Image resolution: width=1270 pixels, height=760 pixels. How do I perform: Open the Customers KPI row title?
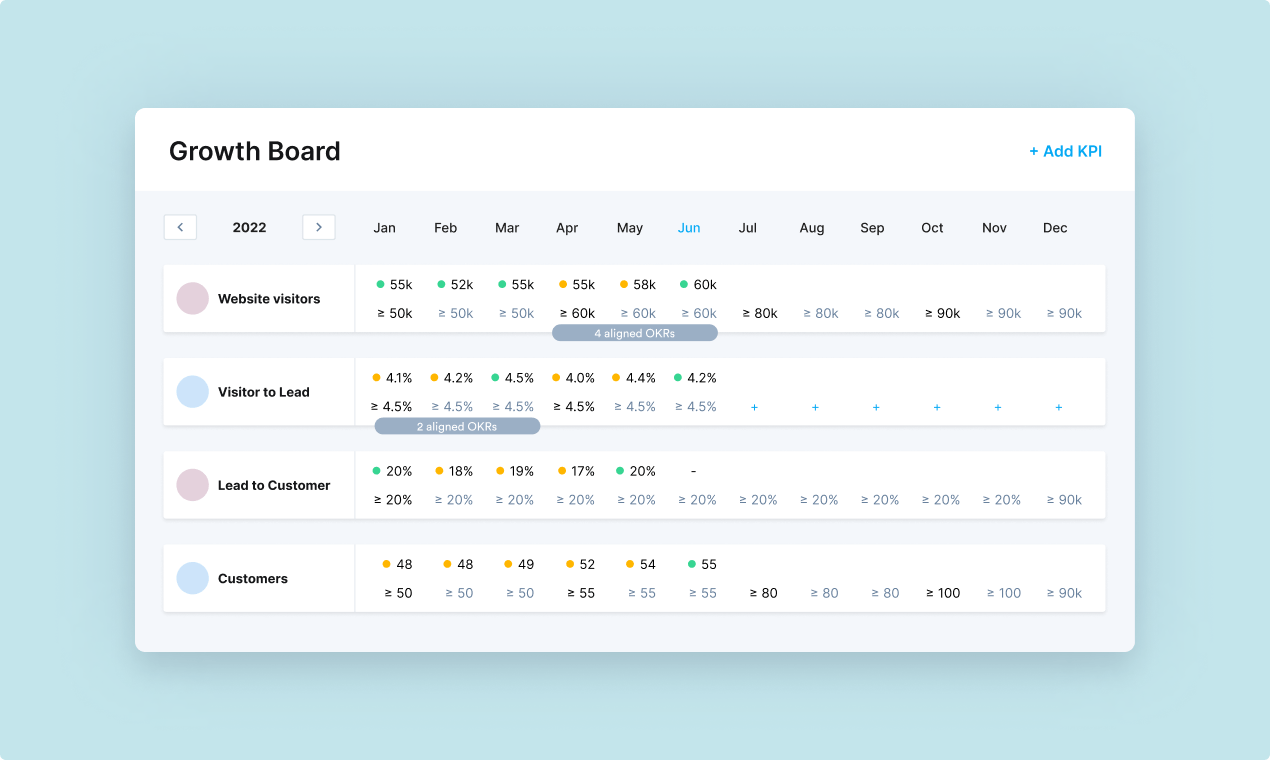(253, 578)
